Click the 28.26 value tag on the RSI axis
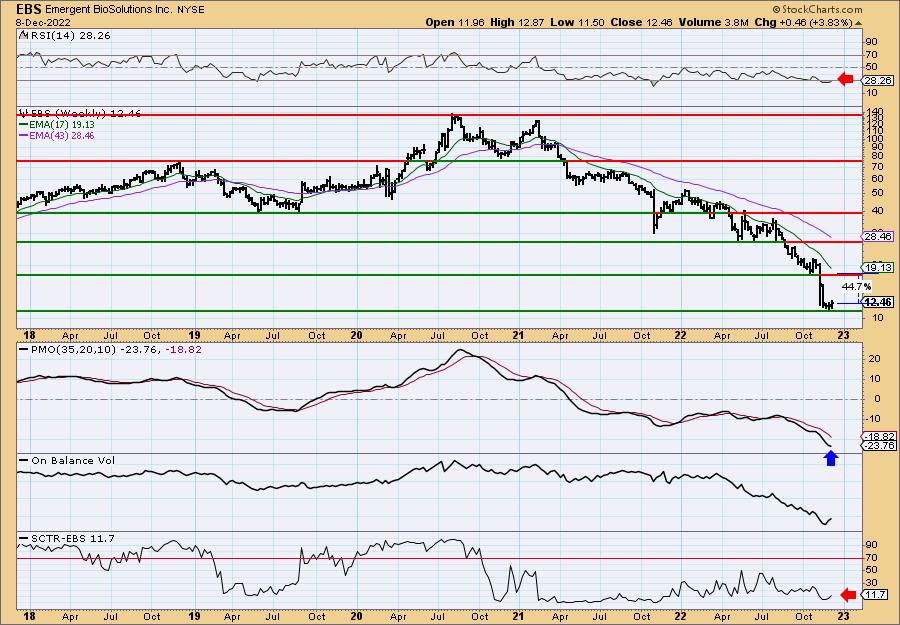The width and height of the screenshot is (900, 625). point(879,80)
